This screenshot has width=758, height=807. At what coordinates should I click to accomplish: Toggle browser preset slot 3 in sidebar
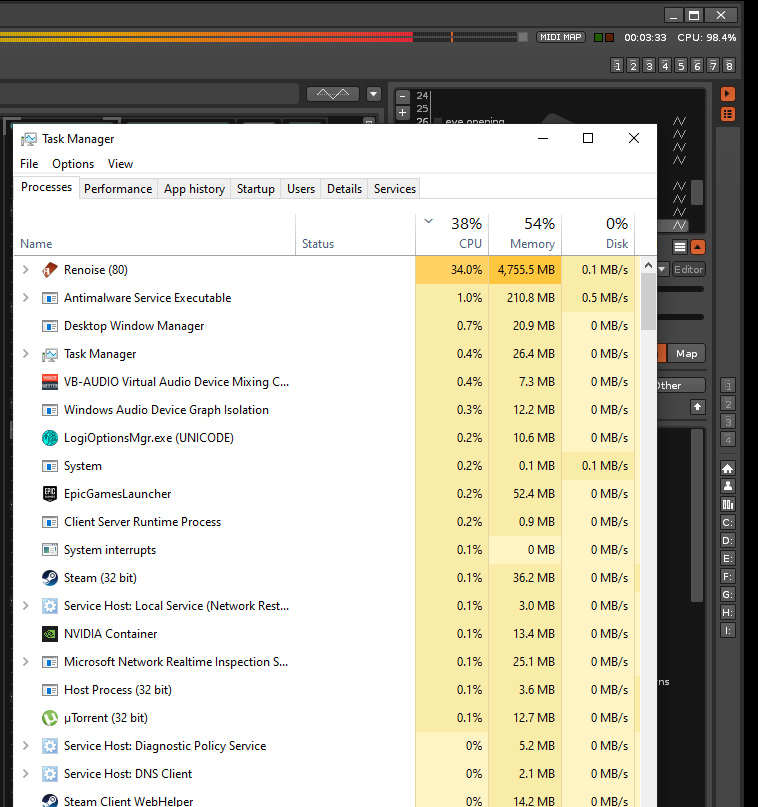(728, 422)
